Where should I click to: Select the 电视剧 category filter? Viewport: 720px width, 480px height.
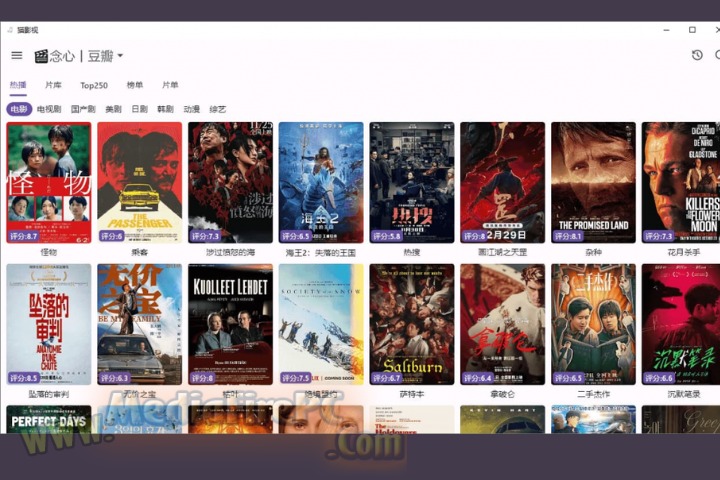click(x=49, y=109)
